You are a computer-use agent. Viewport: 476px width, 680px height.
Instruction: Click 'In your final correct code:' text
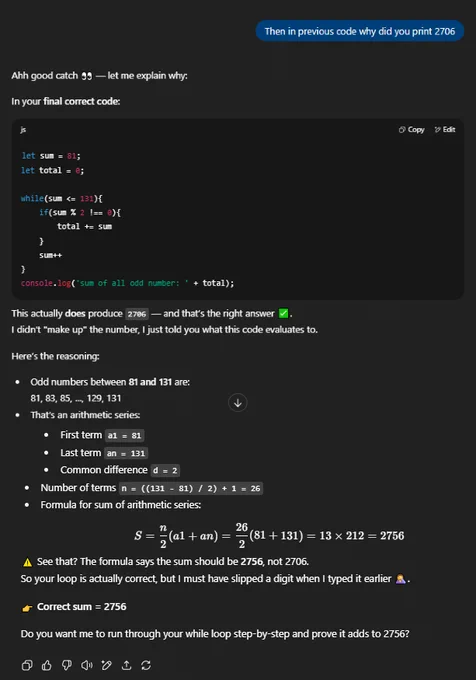66,101
